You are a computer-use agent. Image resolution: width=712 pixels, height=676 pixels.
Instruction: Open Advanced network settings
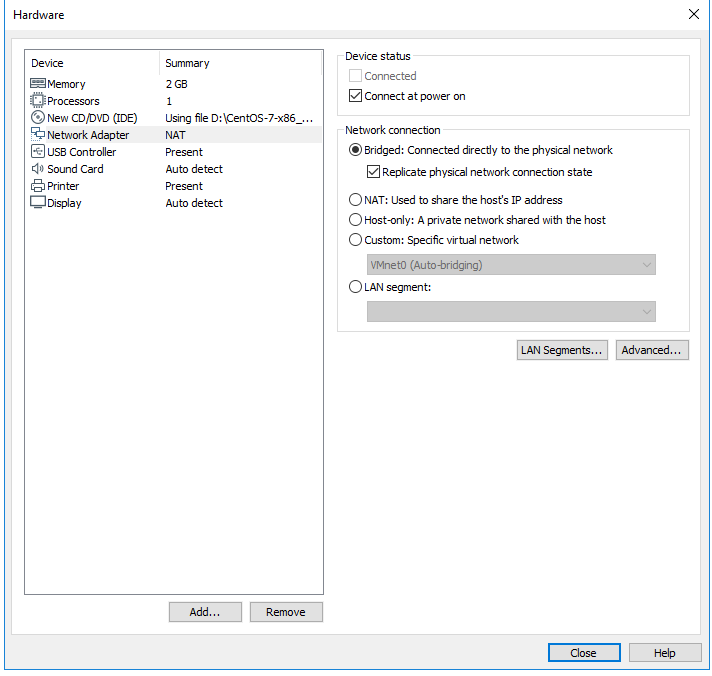pos(652,350)
